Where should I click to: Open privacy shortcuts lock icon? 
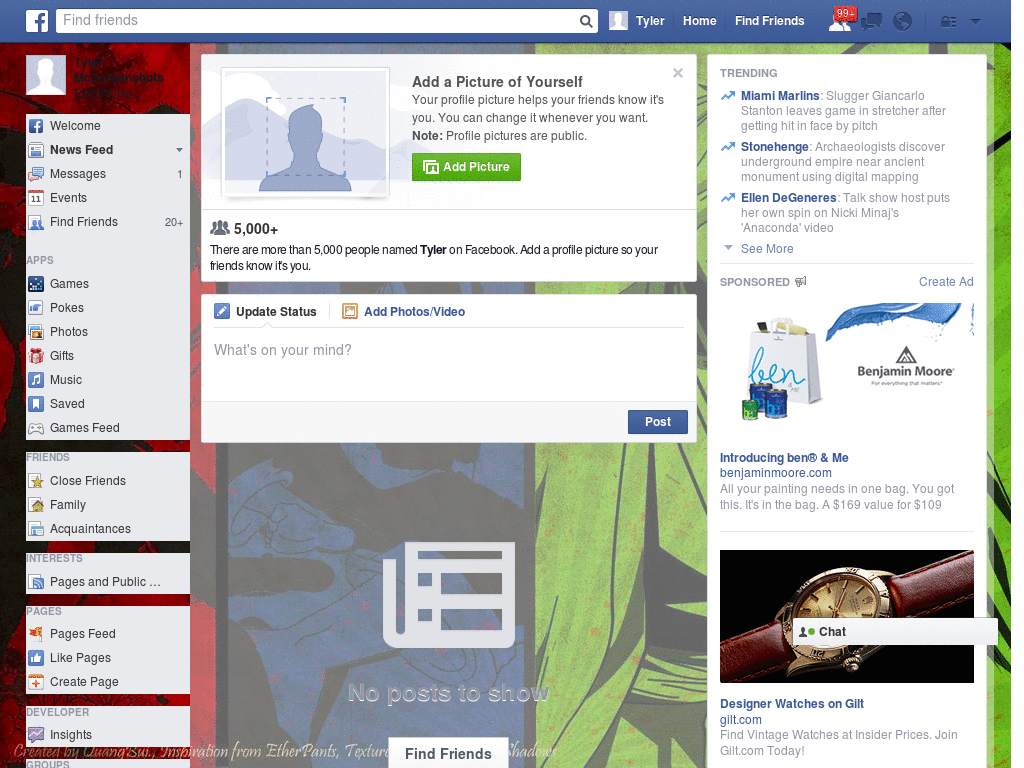[948, 22]
